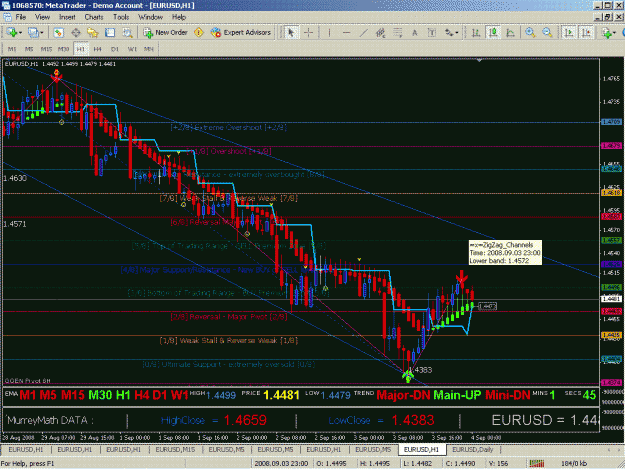Screen dimensions: 625x469
Task: Expand the indicators dropdown arrow
Action: [x=615, y=33]
